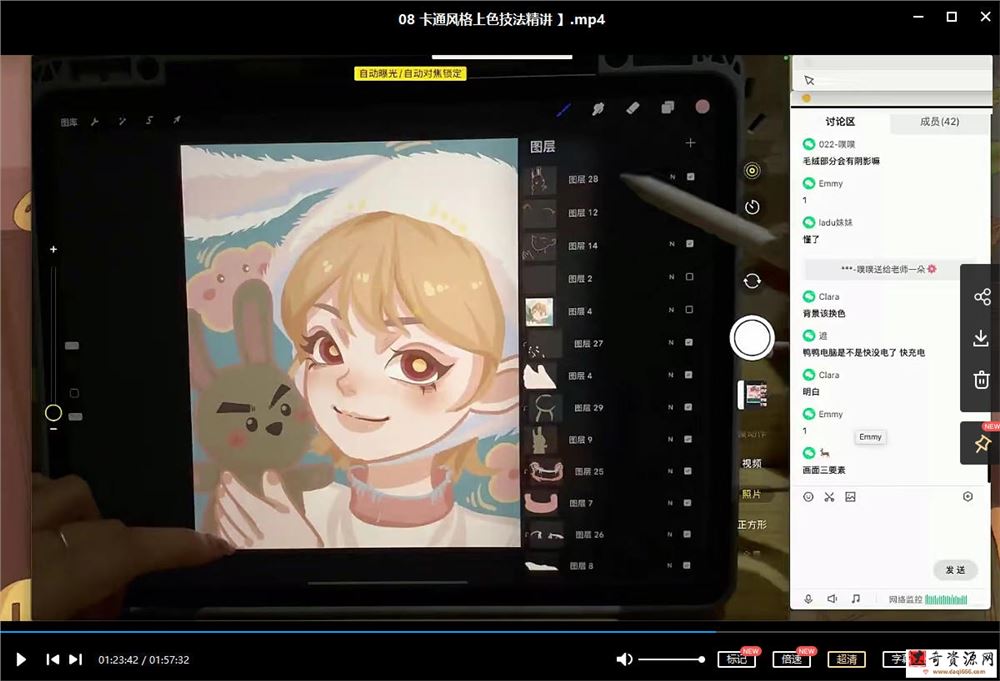
Task: Open the pink active color swatch
Action: 702,106
